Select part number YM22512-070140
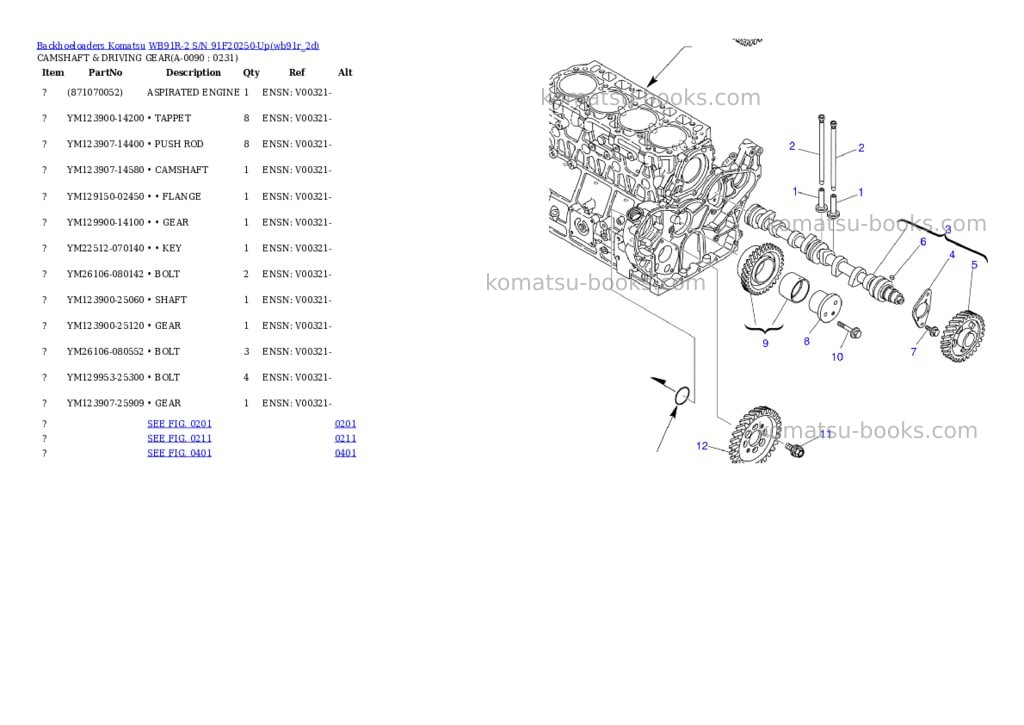The image size is (1024, 725). 105,248
